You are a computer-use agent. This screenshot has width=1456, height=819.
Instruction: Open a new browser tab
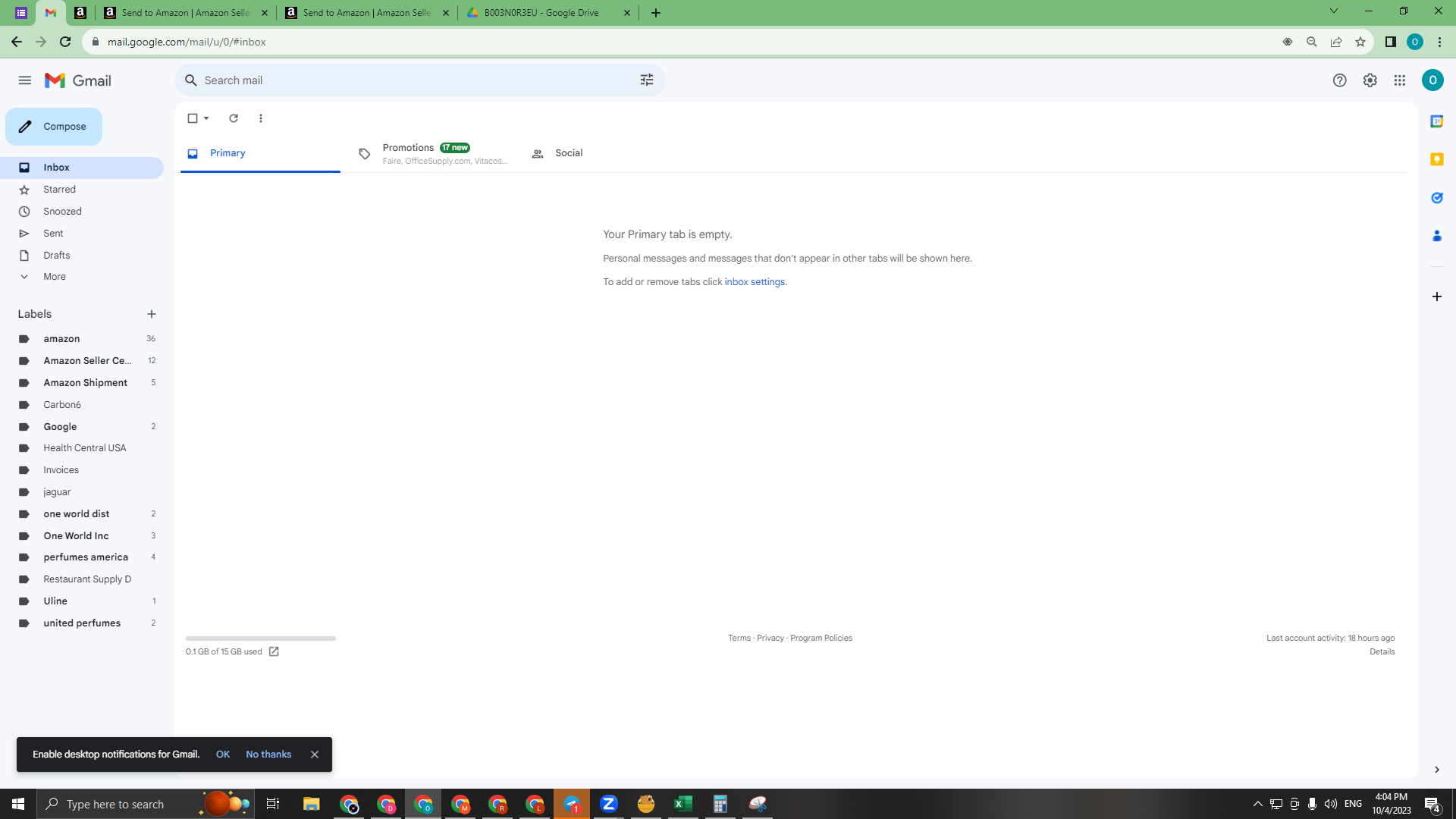[x=656, y=13]
